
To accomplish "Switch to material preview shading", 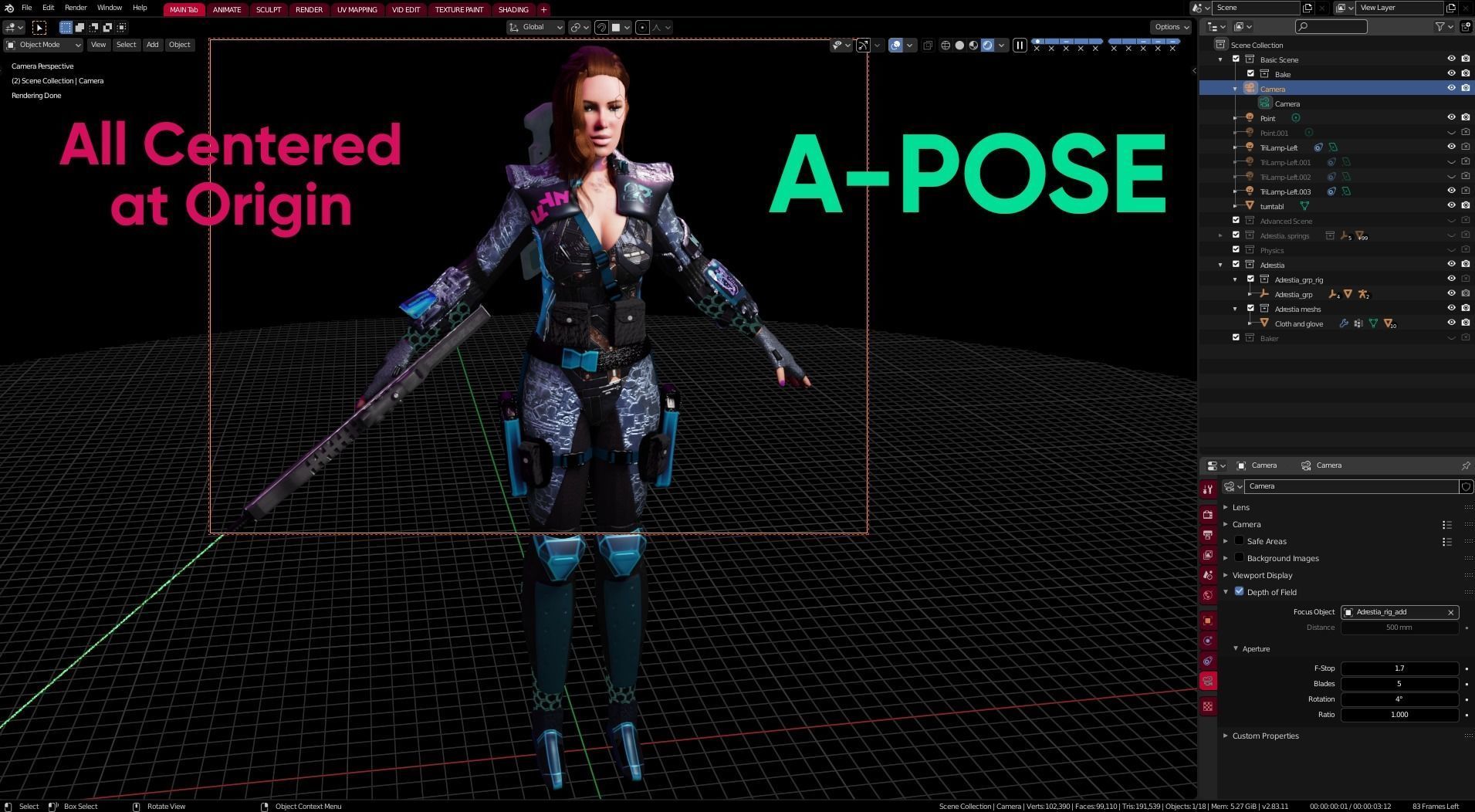I will (973, 45).
